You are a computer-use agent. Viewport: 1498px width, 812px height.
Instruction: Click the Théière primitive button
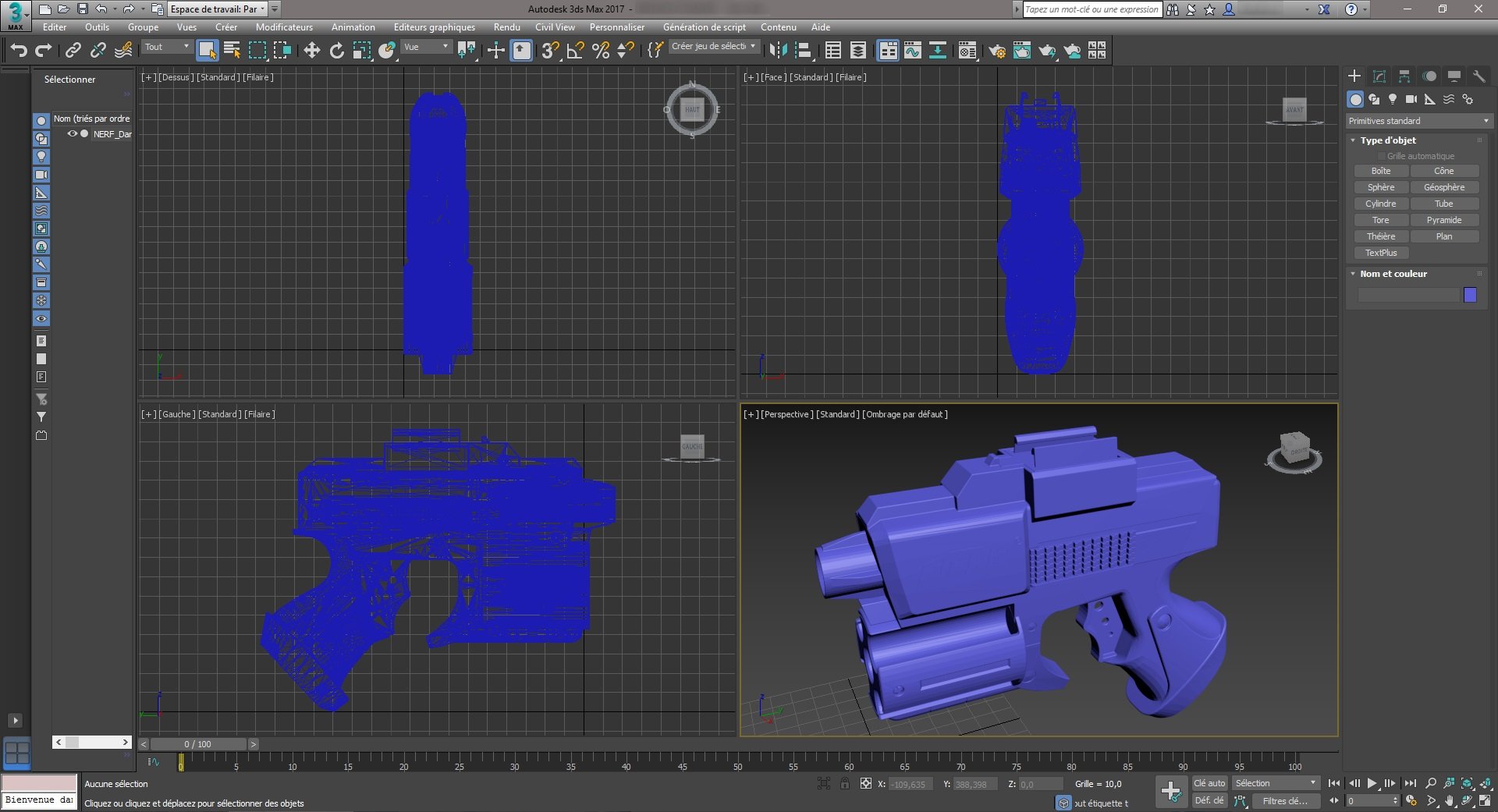[1380, 236]
